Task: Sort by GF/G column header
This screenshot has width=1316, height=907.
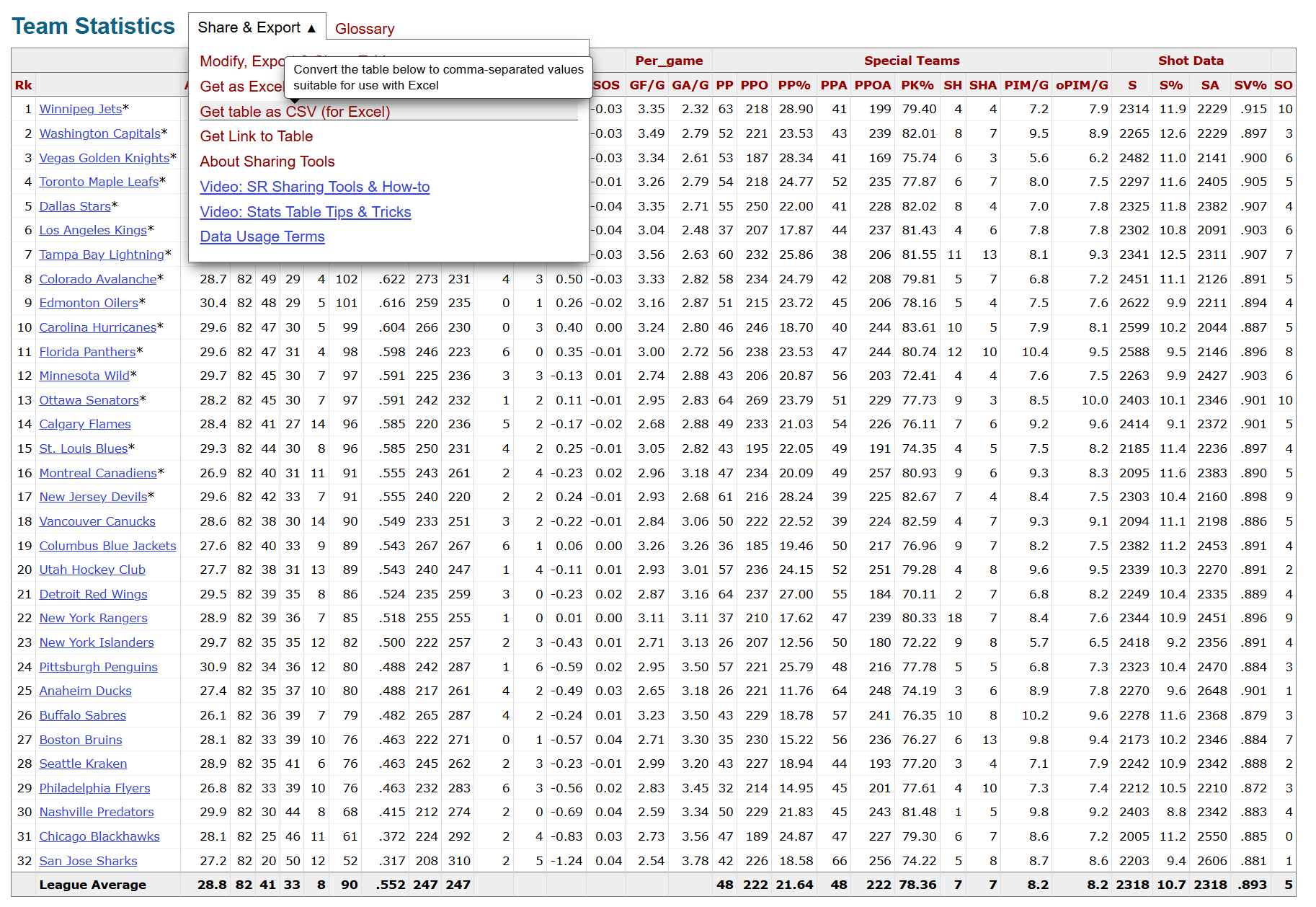Action: (x=646, y=85)
